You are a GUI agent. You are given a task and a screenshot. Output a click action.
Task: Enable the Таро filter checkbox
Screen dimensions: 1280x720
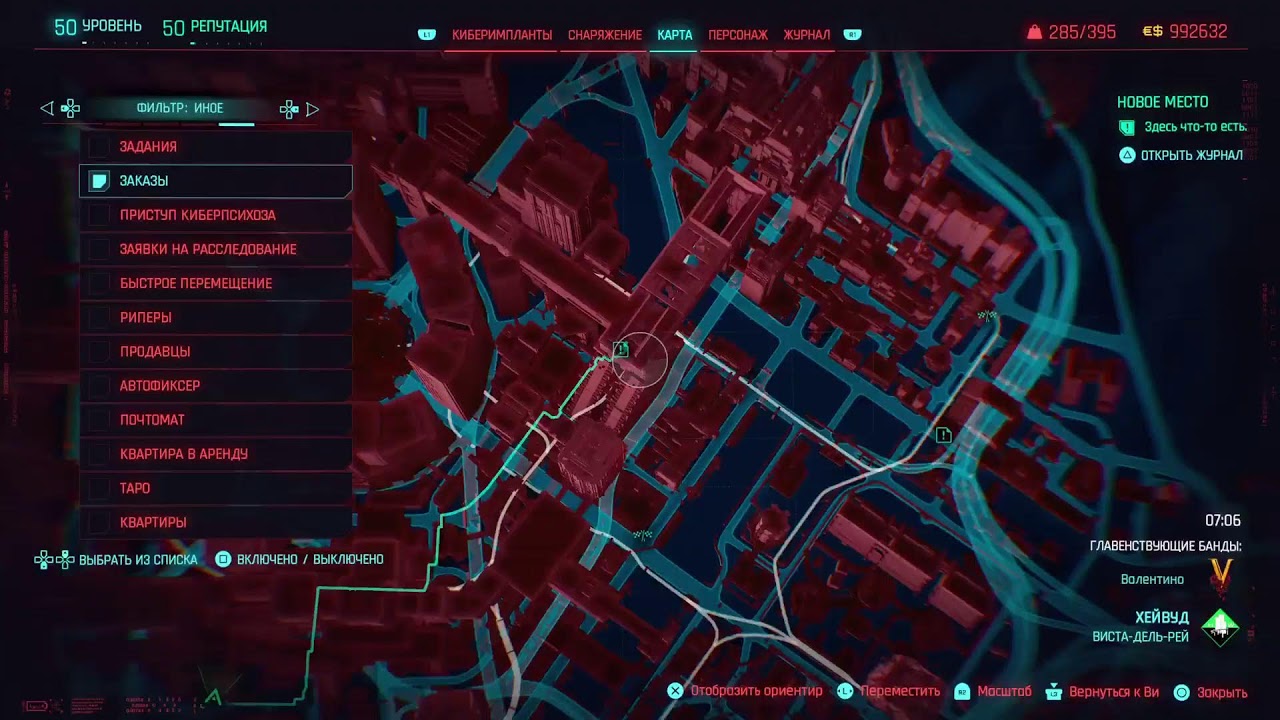point(99,488)
